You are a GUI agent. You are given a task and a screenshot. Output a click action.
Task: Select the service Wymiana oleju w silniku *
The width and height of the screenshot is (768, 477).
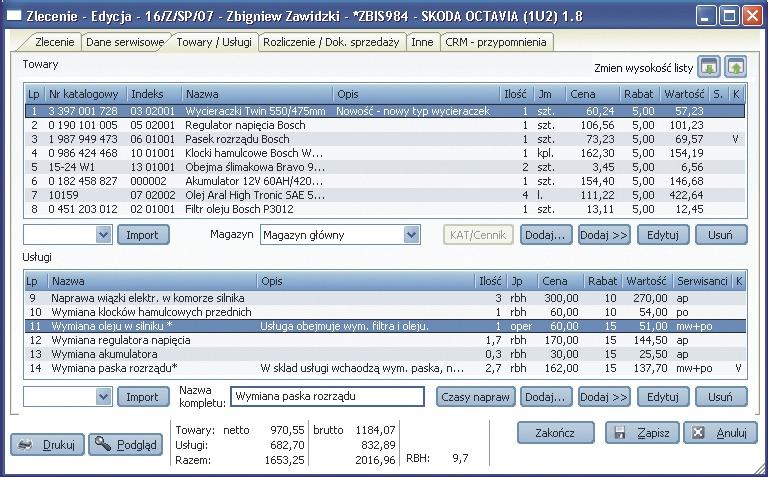tap(385, 326)
